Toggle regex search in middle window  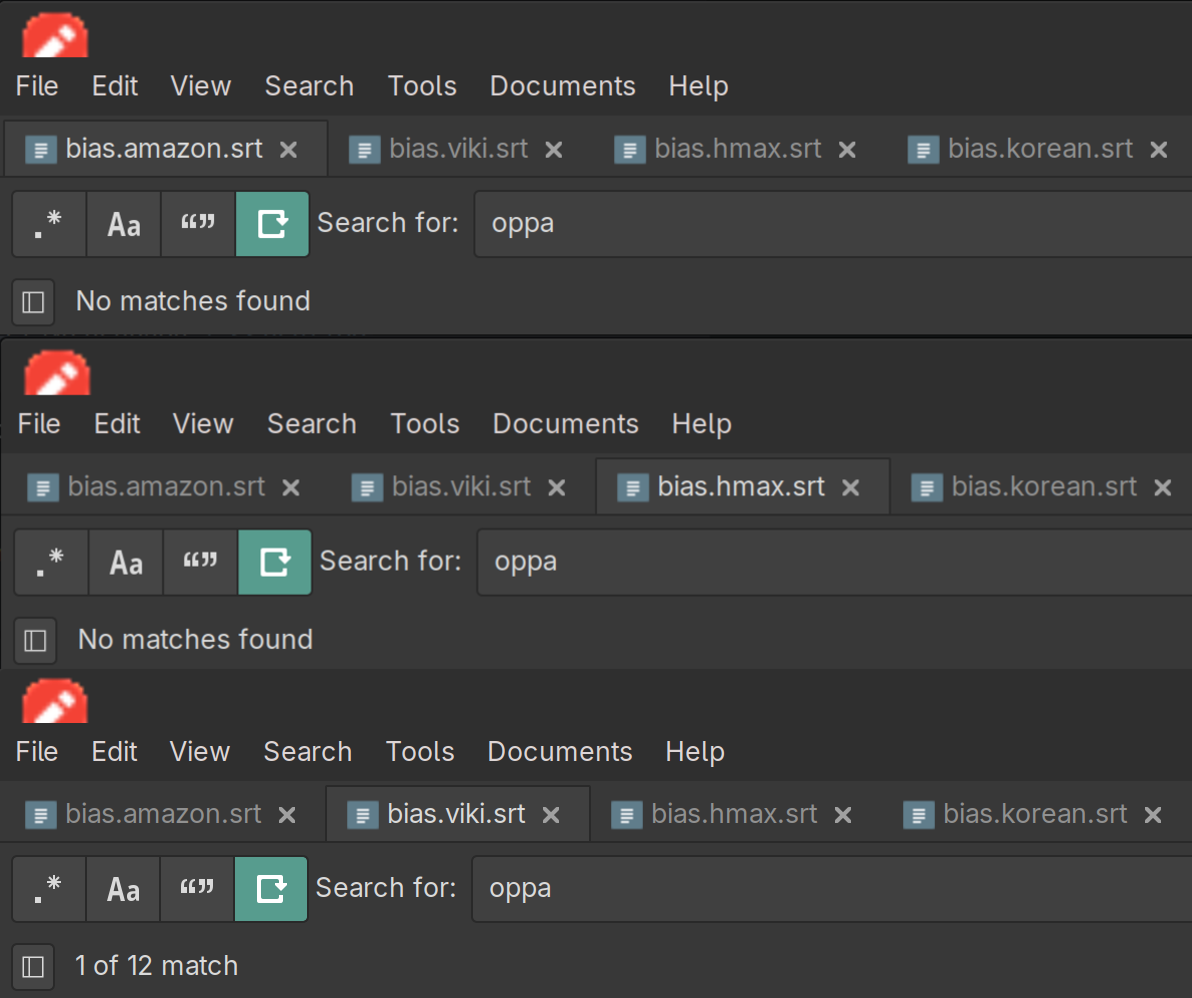(x=52, y=562)
